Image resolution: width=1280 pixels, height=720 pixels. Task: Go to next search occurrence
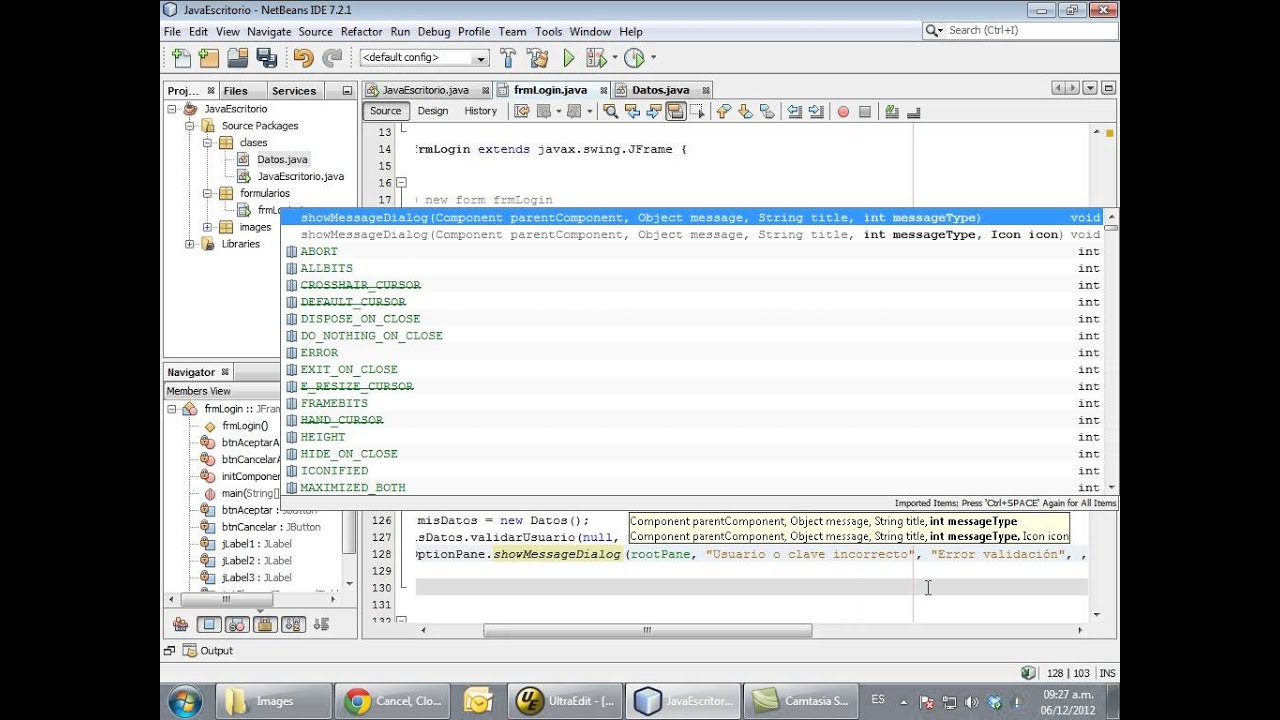654,111
